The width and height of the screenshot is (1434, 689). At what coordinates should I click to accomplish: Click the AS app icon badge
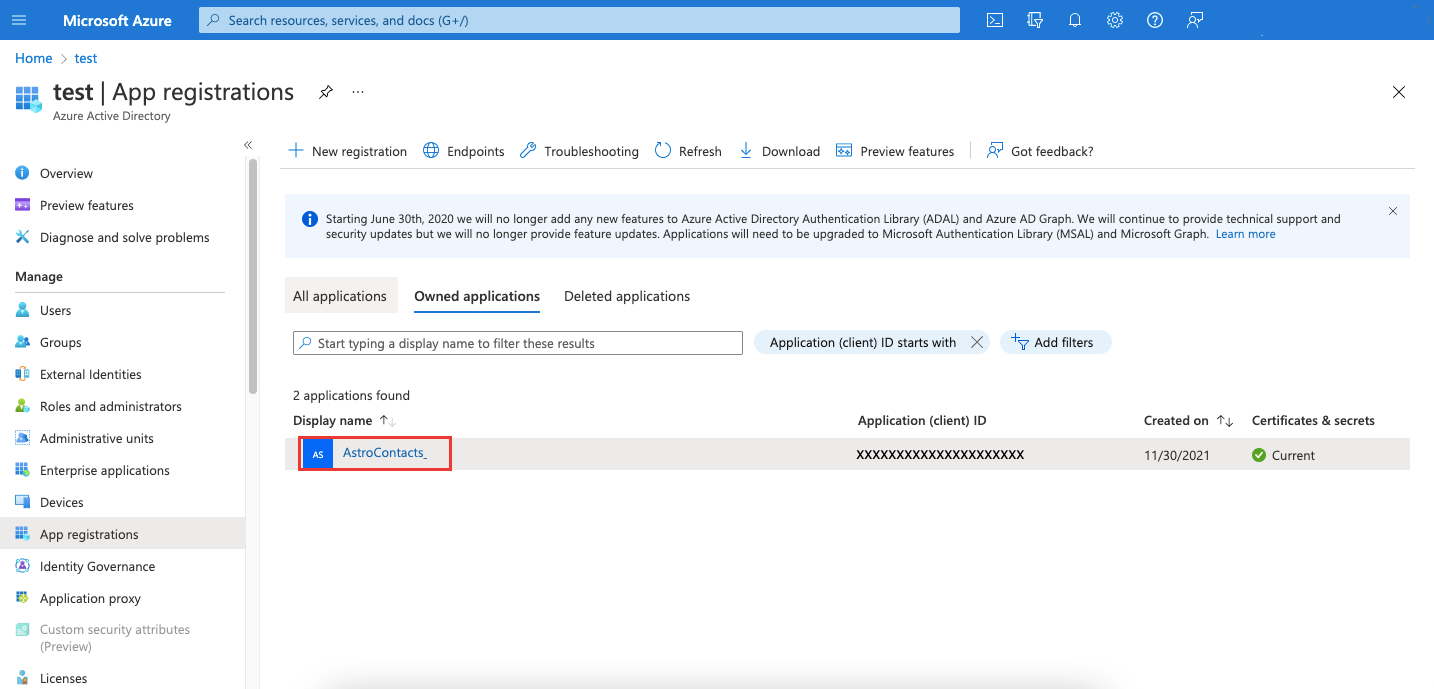pyautogui.click(x=318, y=454)
